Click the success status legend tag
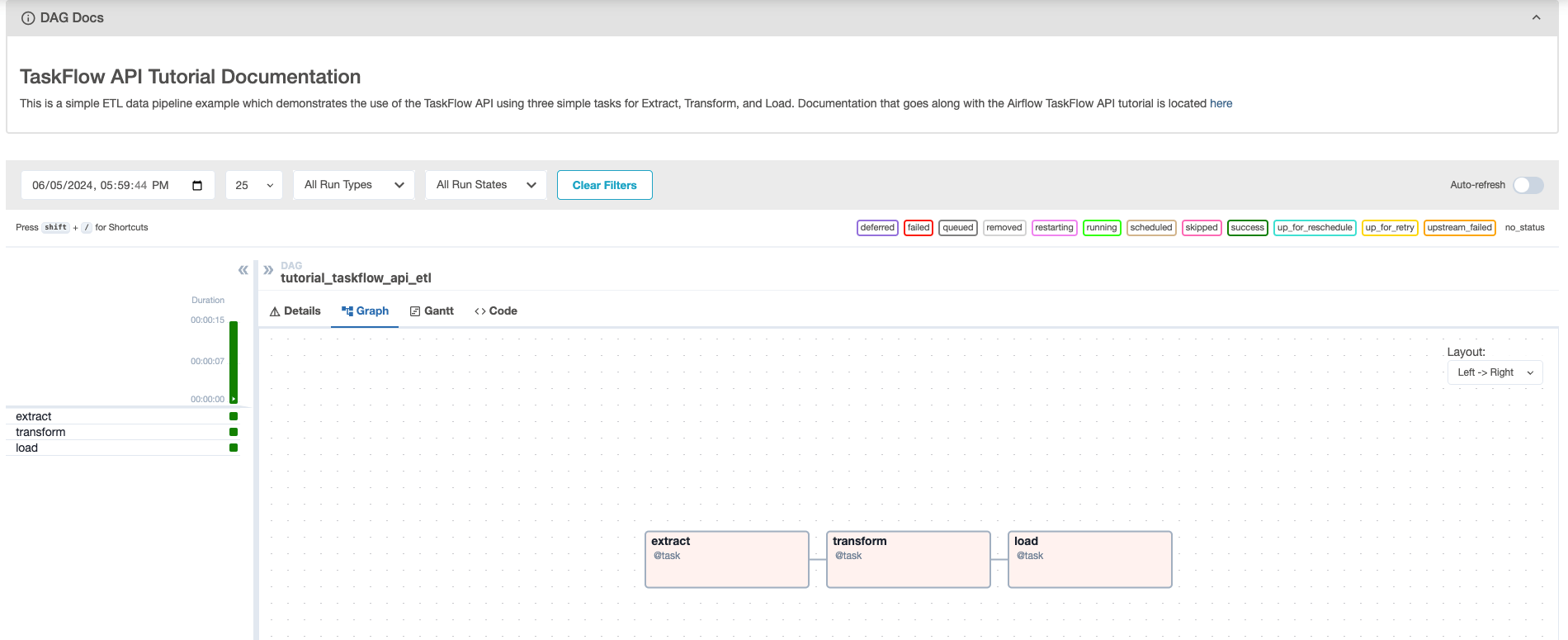 1248,228
